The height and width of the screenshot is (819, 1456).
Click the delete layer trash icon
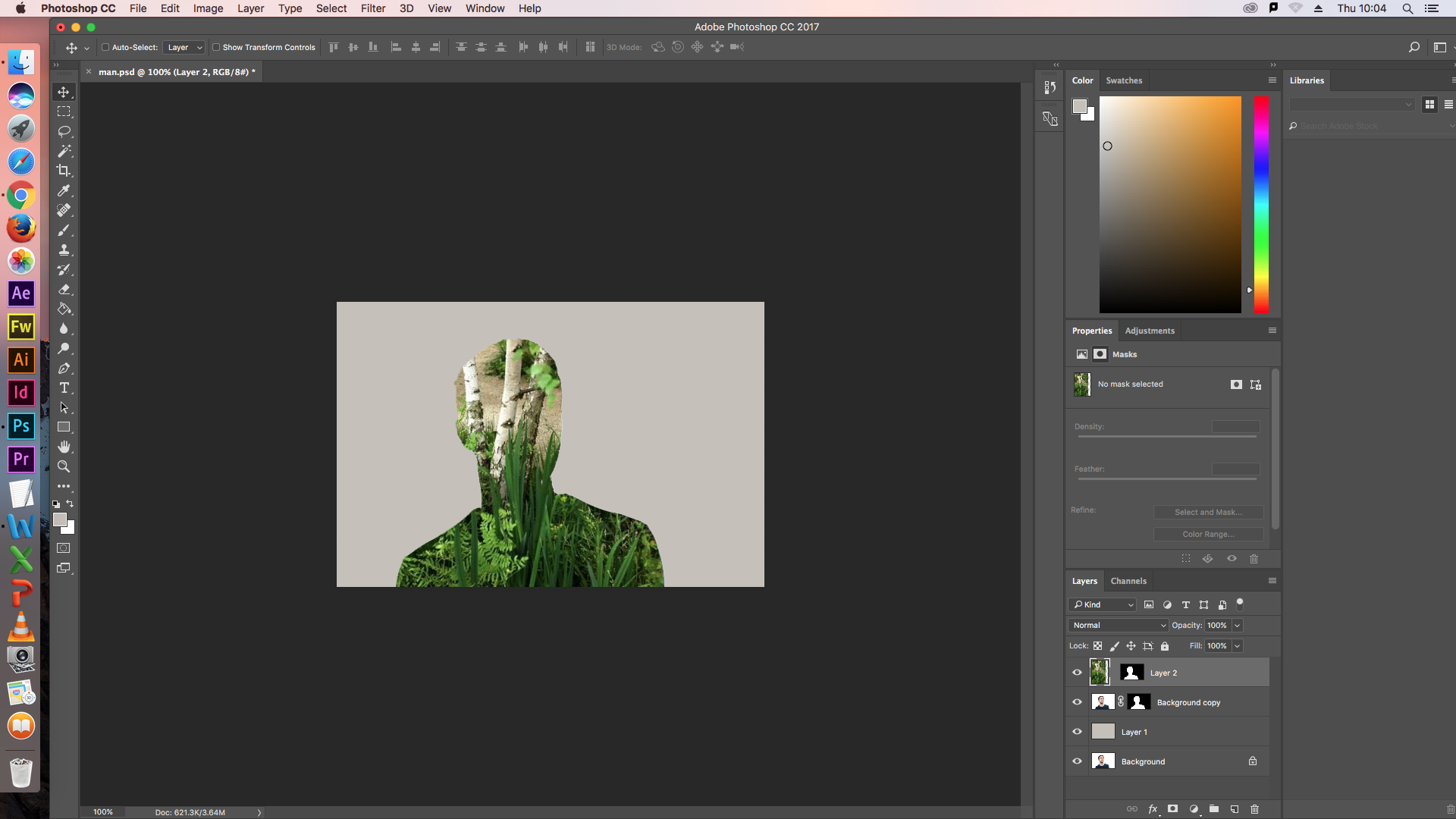[x=1254, y=809]
